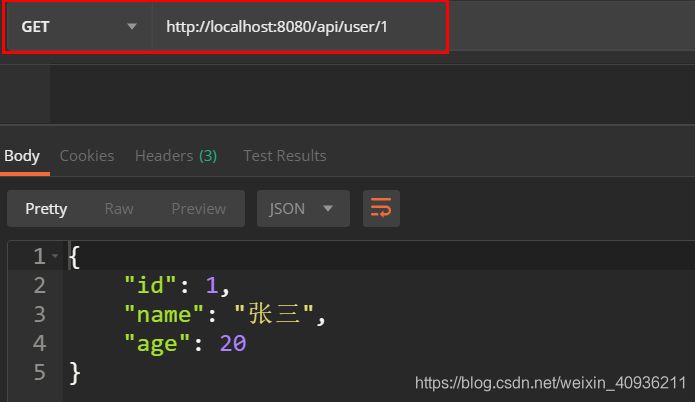Collapse the JSON object at line 1

[55, 256]
